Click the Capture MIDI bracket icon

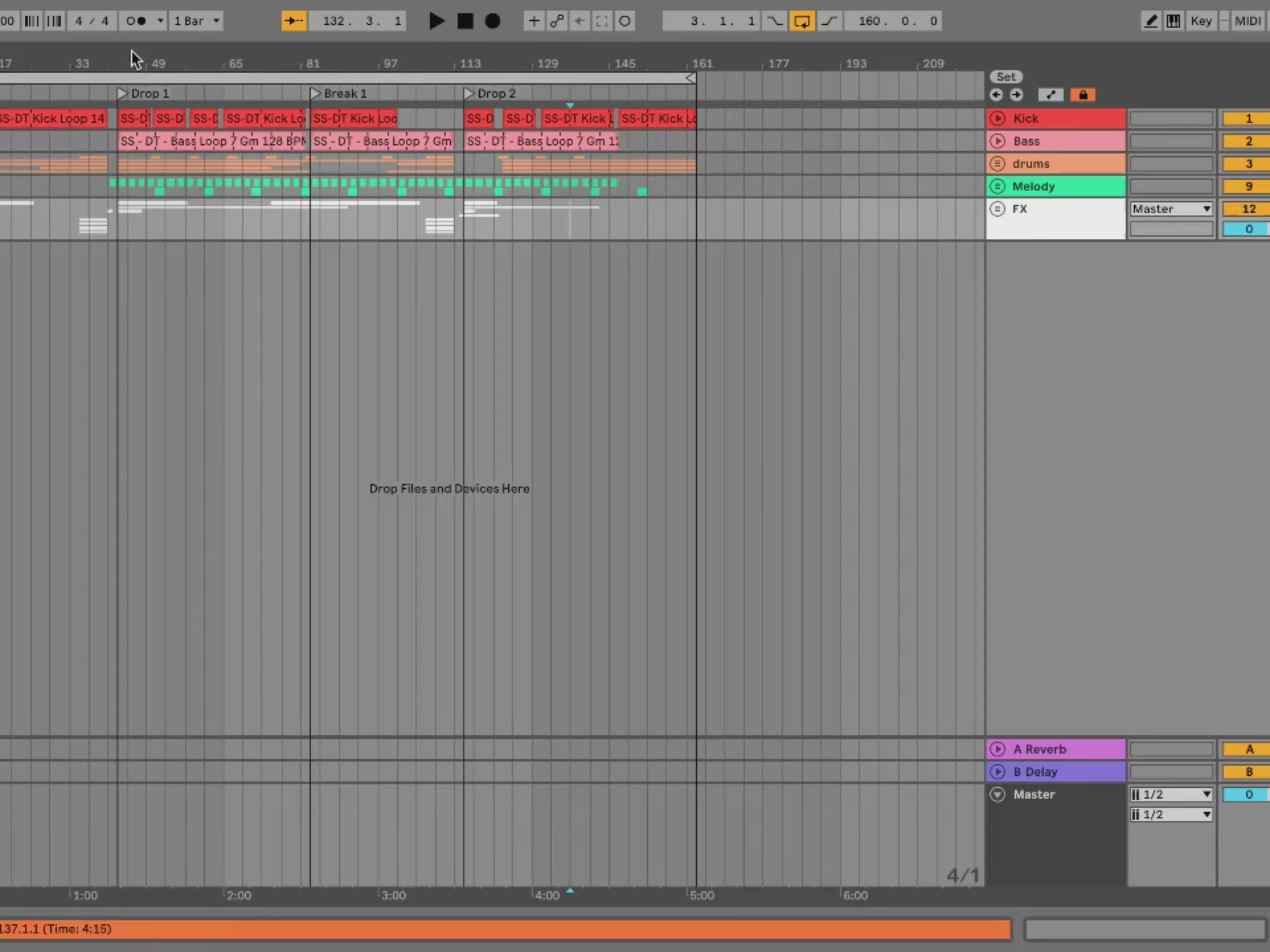601,21
